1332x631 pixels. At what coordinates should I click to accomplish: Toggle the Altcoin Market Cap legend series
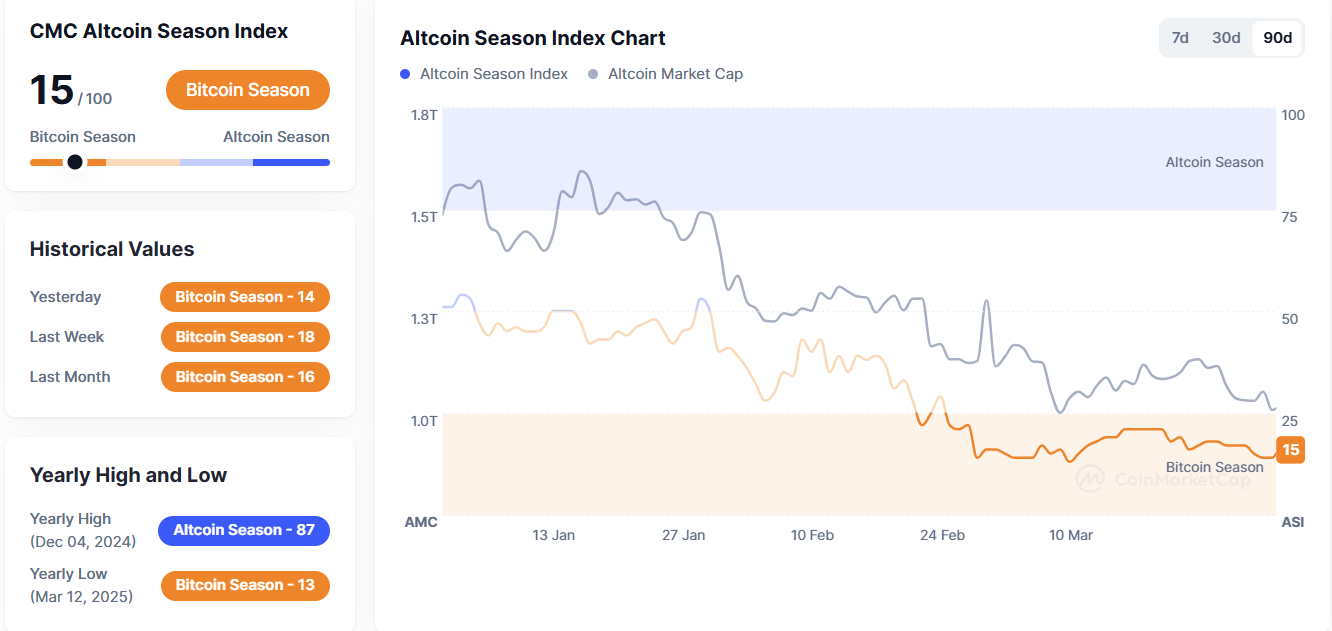675,74
